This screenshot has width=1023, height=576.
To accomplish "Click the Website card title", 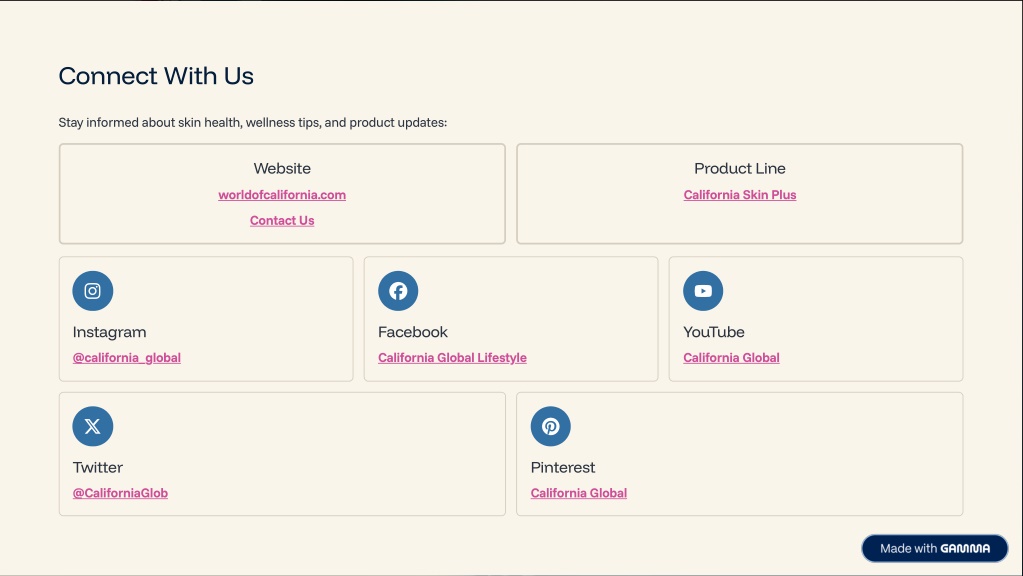I will coord(282,168).
